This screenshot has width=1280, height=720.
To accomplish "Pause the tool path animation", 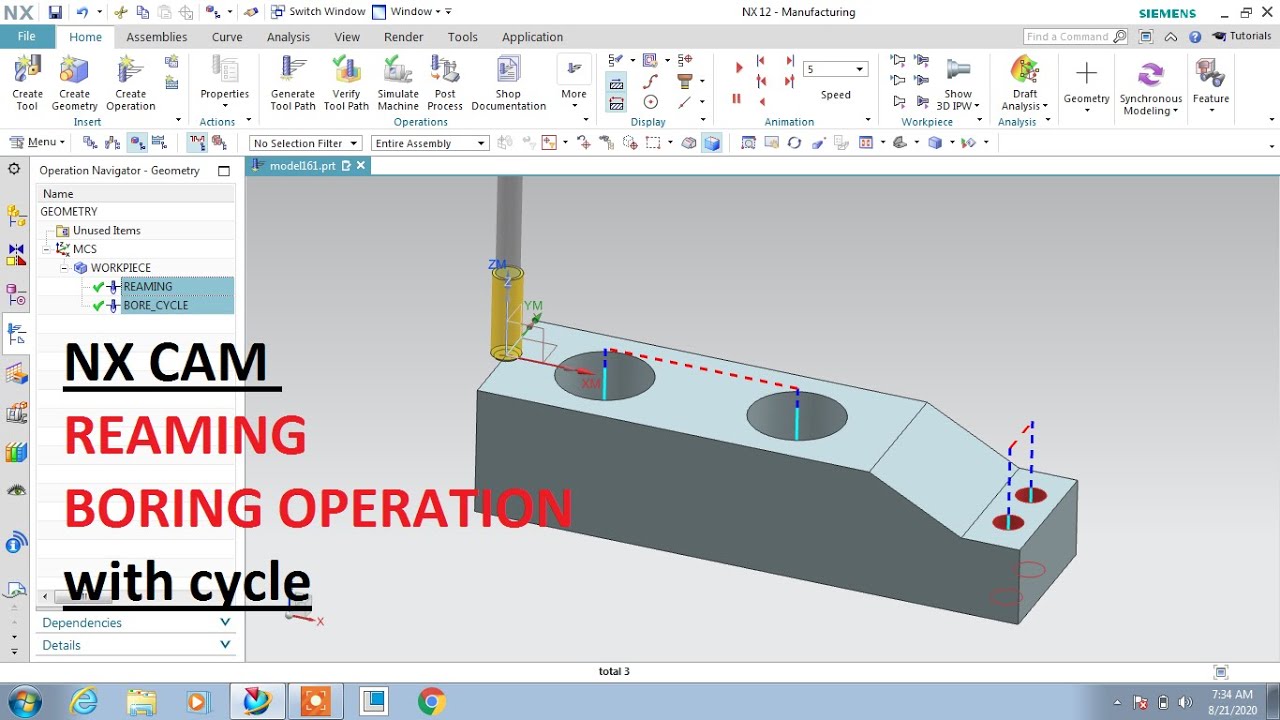I will tap(737, 99).
